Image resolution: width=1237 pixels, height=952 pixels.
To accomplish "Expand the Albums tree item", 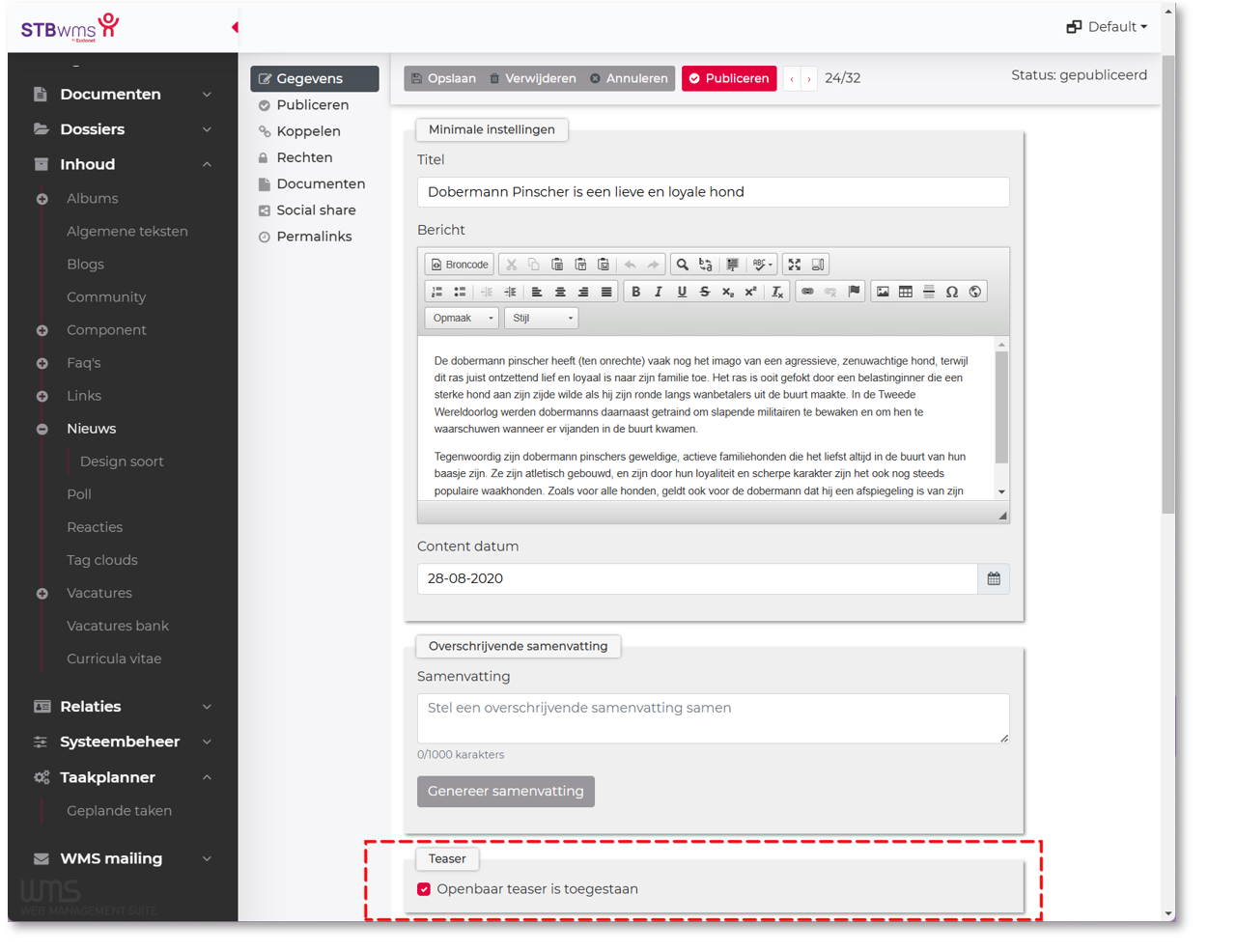I will click(x=42, y=199).
